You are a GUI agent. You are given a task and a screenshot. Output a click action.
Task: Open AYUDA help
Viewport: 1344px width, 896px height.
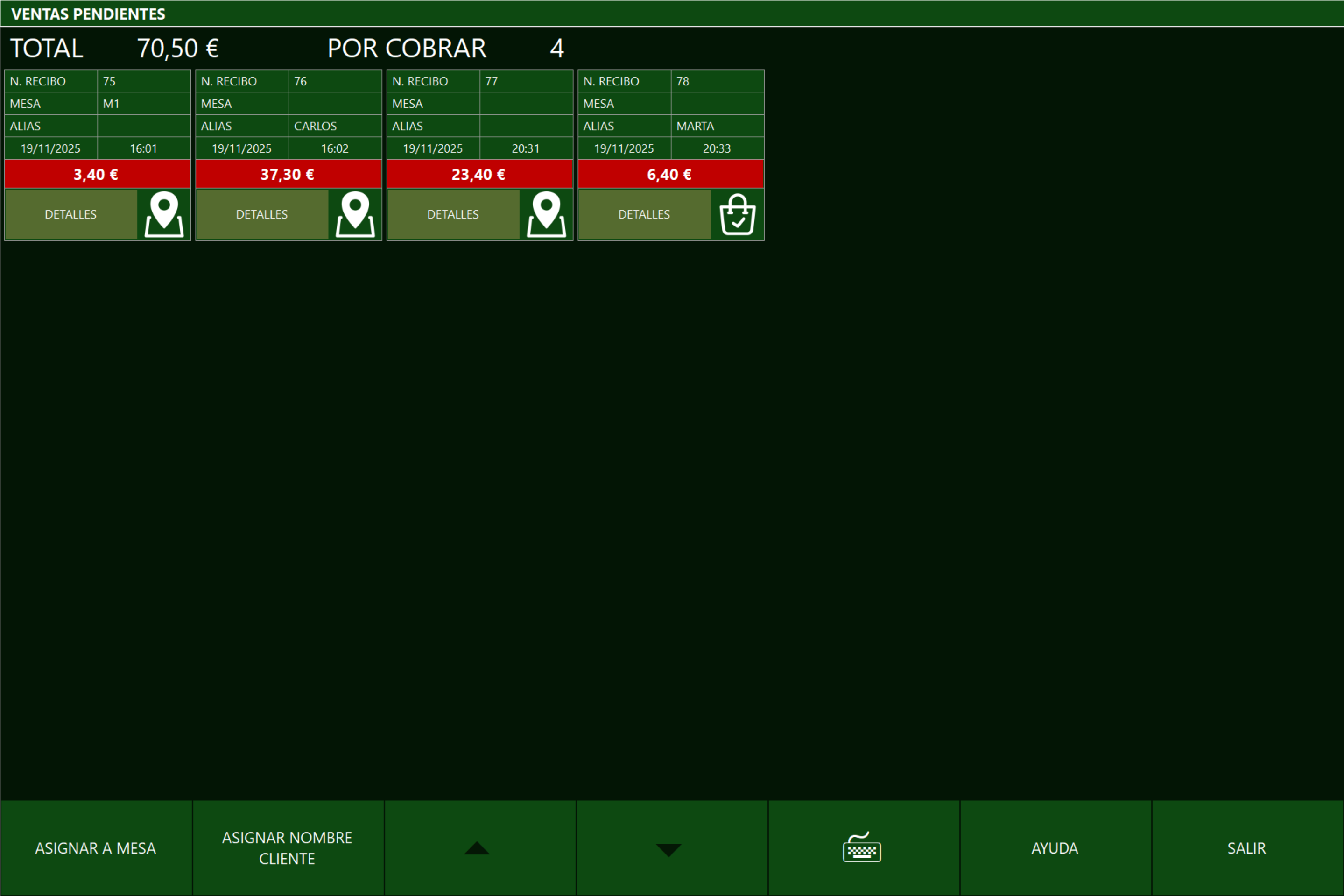(x=1055, y=848)
